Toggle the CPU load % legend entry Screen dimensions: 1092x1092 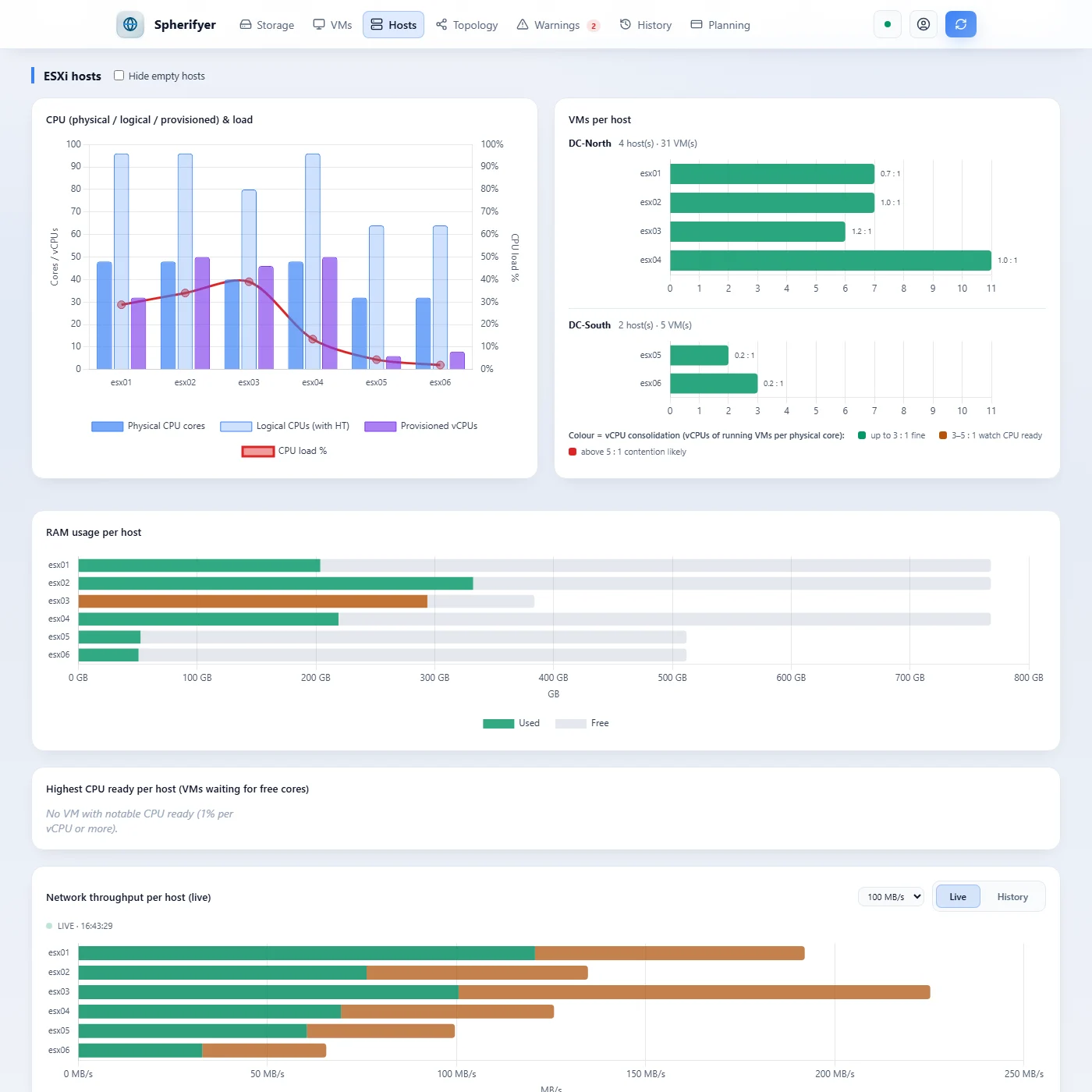(x=284, y=451)
